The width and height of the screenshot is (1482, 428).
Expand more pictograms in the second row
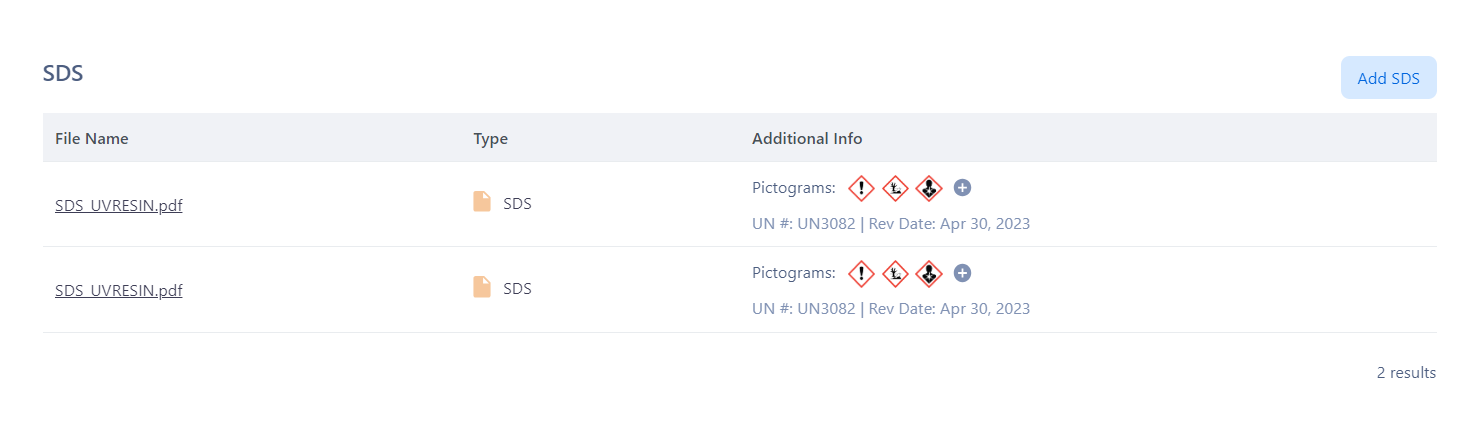(963, 273)
